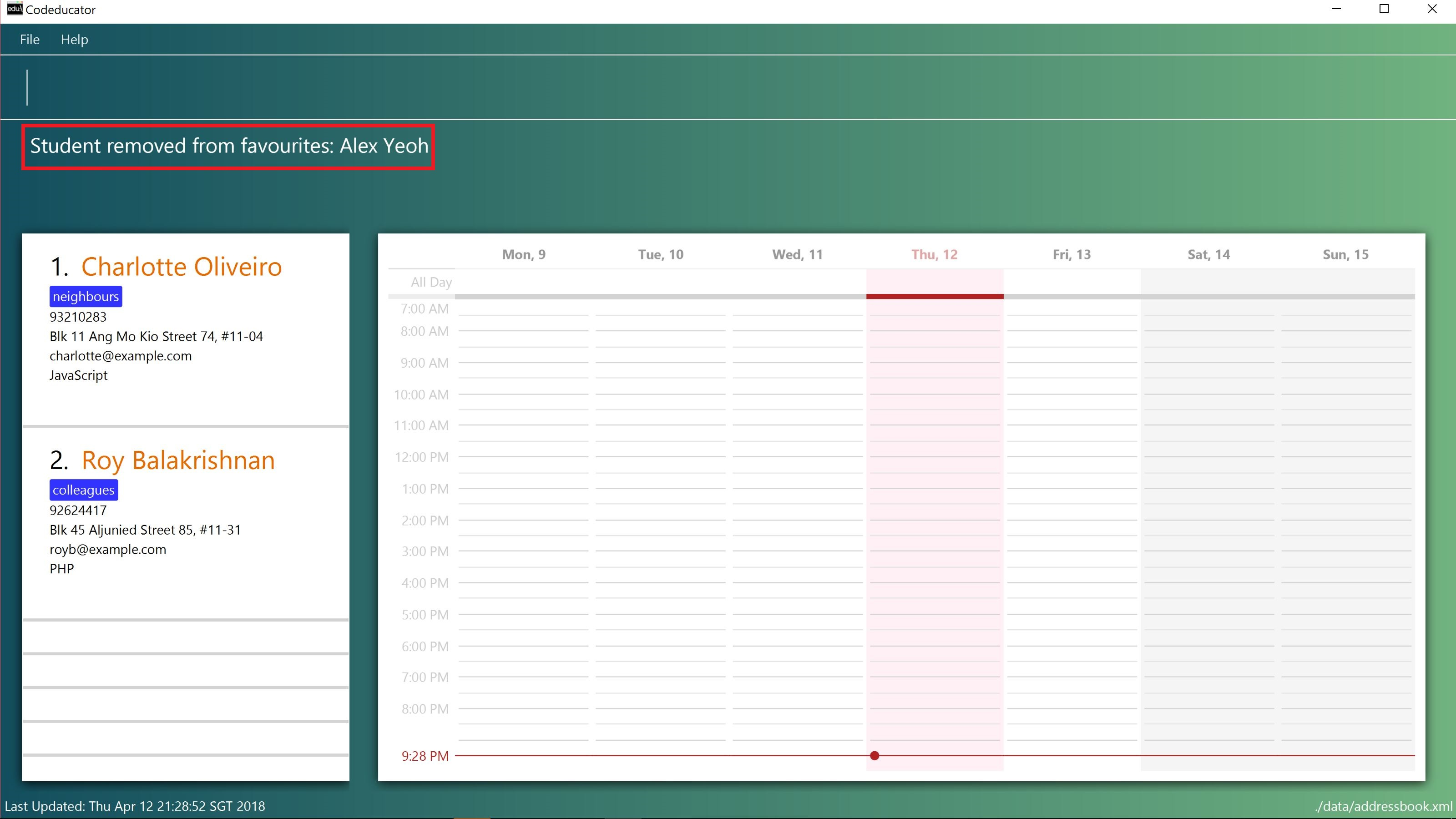Click the 6:00 PM time label

[x=425, y=646]
